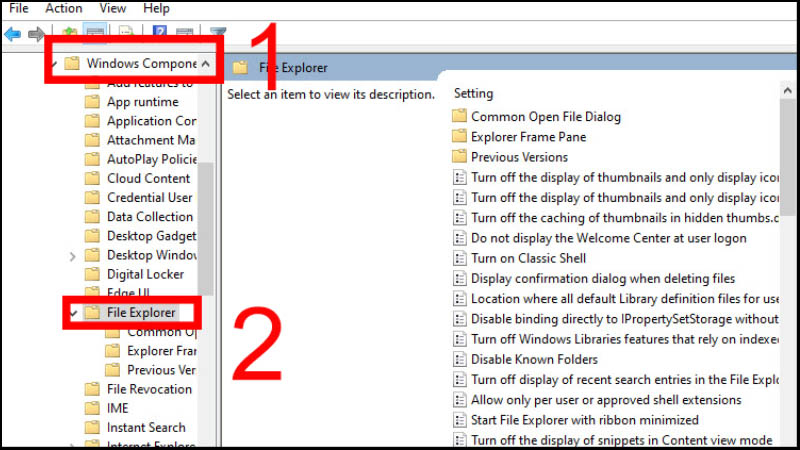The height and width of the screenshot is (450, 800).
Task: Select Windows Components in the tree
Action: pyautogui.click(x=141, y=64)
